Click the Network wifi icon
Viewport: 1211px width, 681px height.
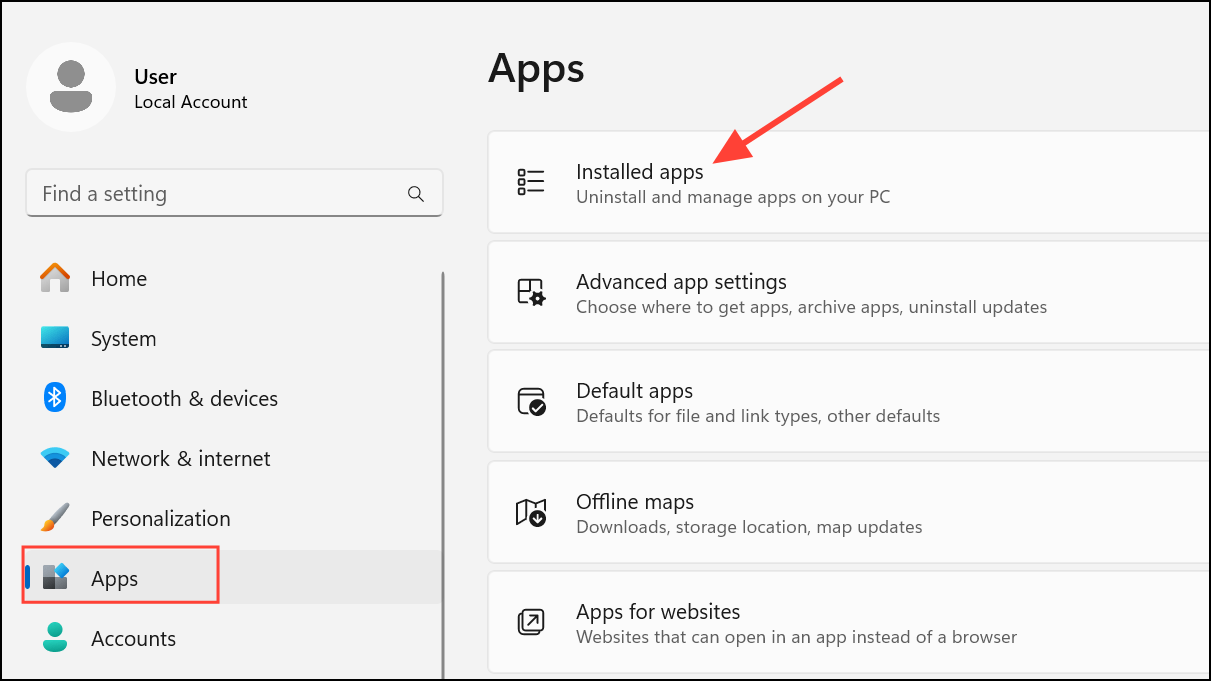55,458
